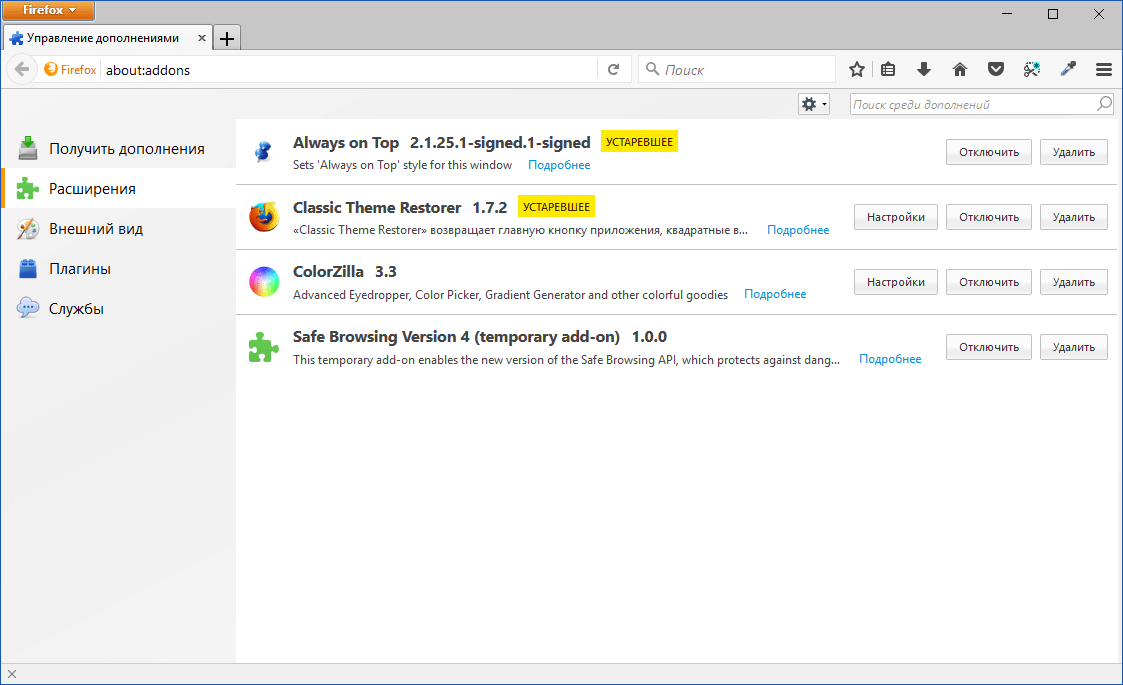Remove Safe Browsing add-on with Удалить
This screenshot has height=685, width=1123.
[x=1074, y=347]
